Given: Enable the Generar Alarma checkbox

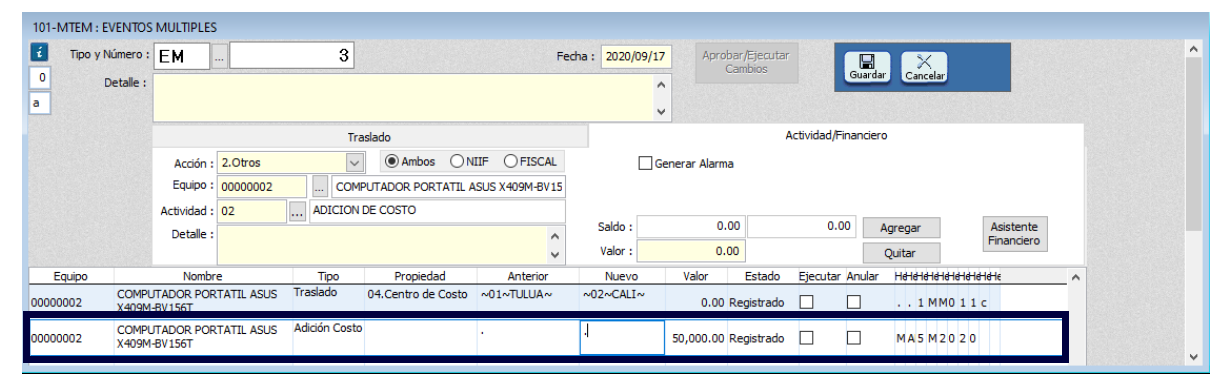Looking at the screenshot, I should 645,163.
